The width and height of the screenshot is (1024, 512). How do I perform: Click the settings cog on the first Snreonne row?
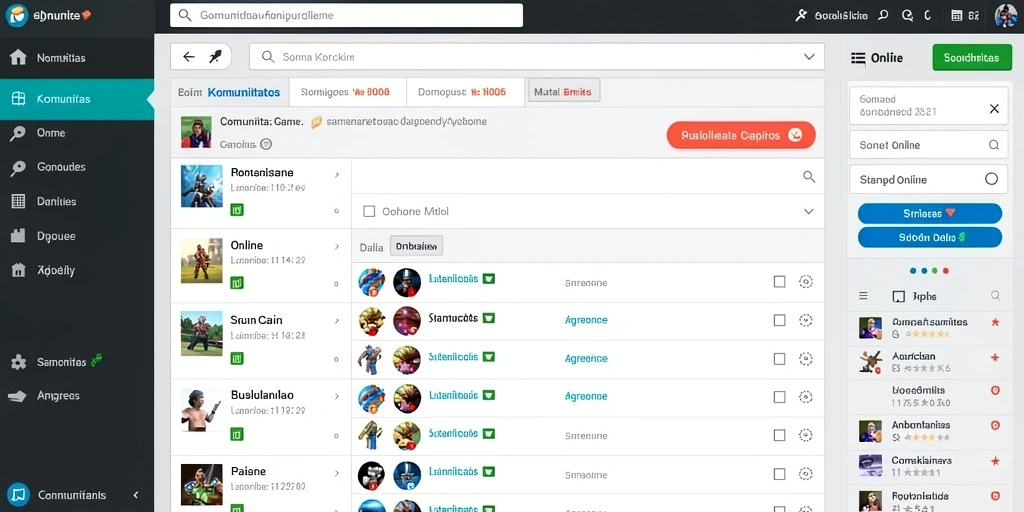(806, 281)
